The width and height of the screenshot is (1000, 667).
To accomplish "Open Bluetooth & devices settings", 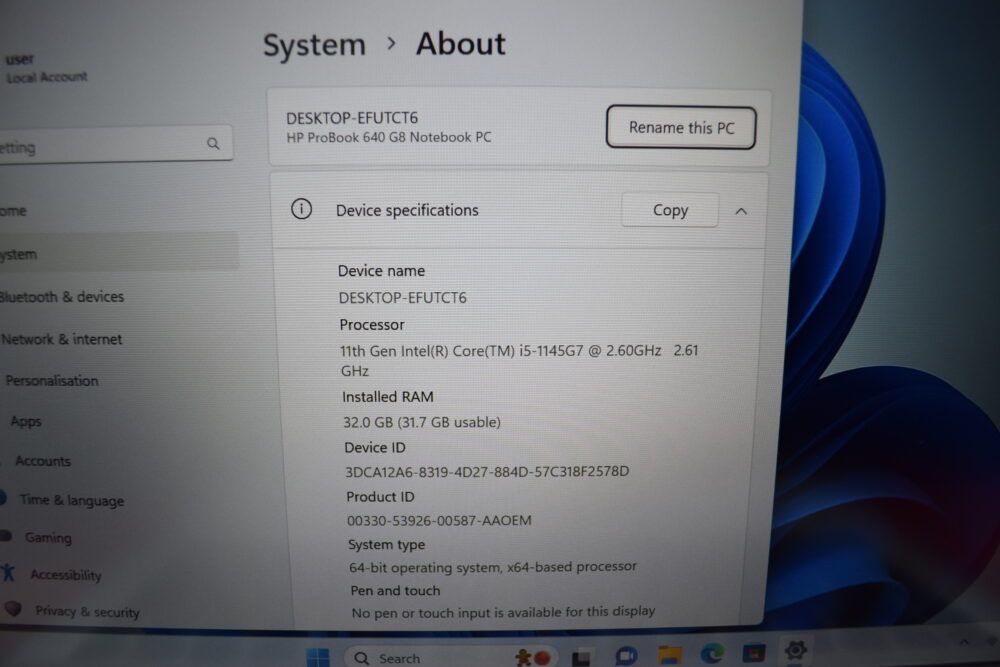I will [x=62, y=297].
